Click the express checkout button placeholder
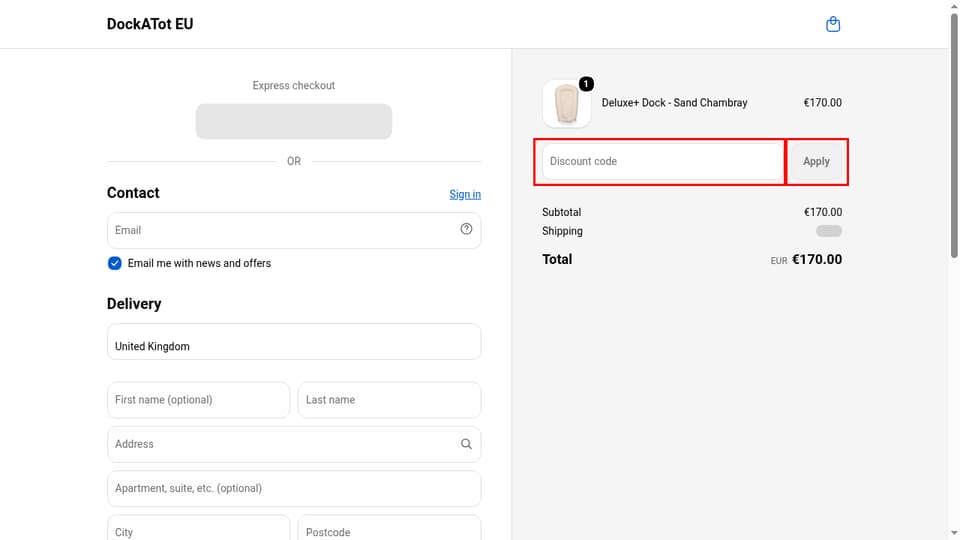The width and height of the screenshot is (960, 540). [x=294, y=121]
